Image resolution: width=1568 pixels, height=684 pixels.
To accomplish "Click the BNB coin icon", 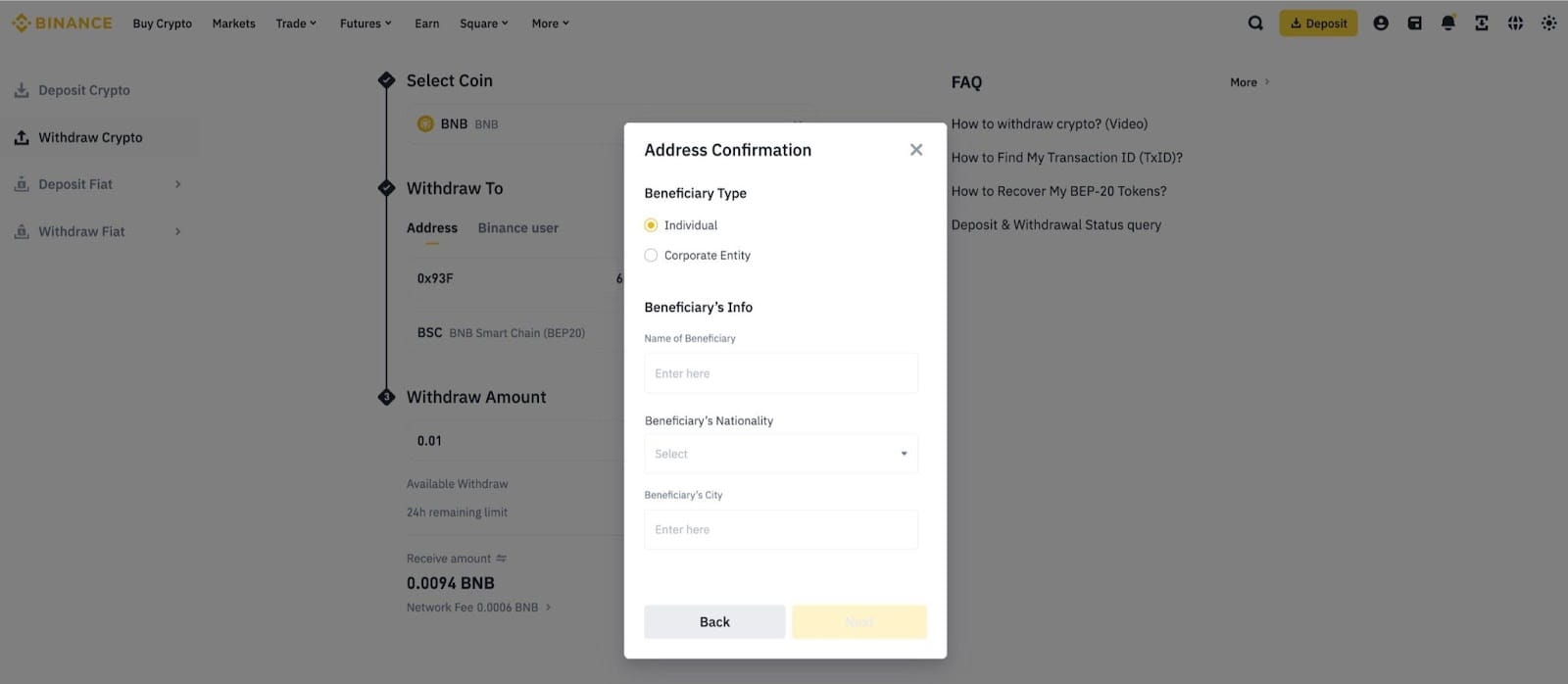I will [x=425, y=123].
